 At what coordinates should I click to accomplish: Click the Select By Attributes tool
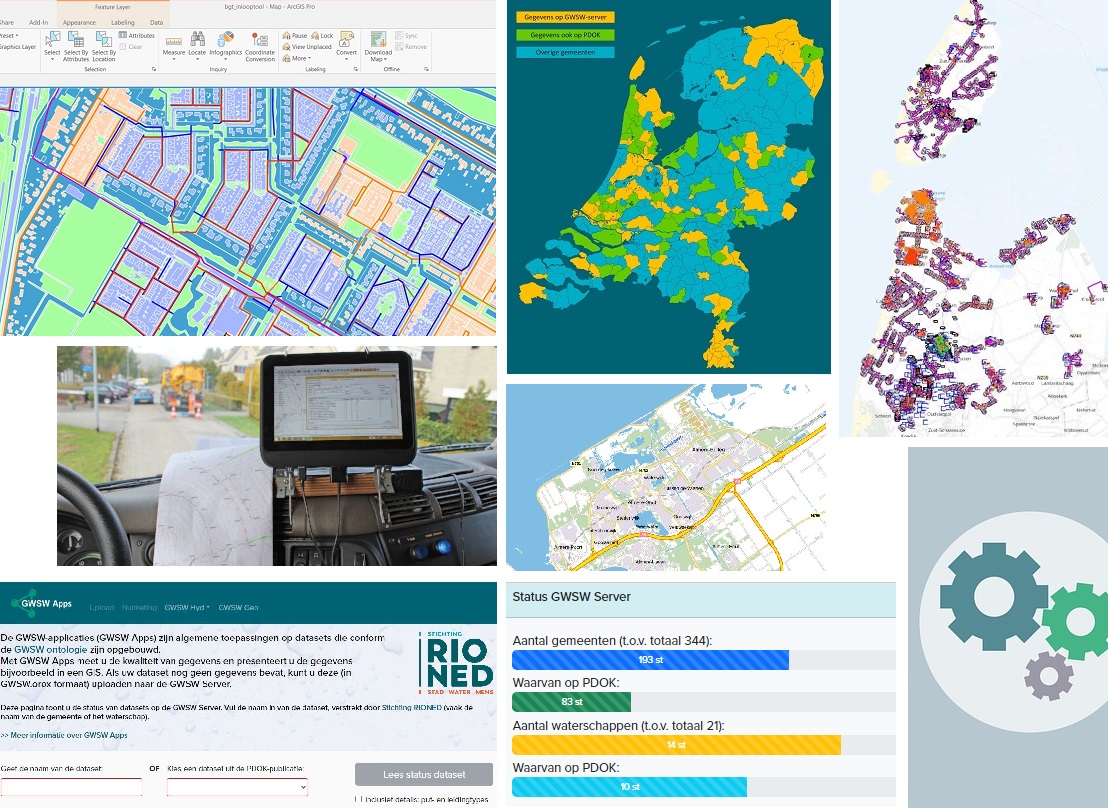click(x=76, y=47)
